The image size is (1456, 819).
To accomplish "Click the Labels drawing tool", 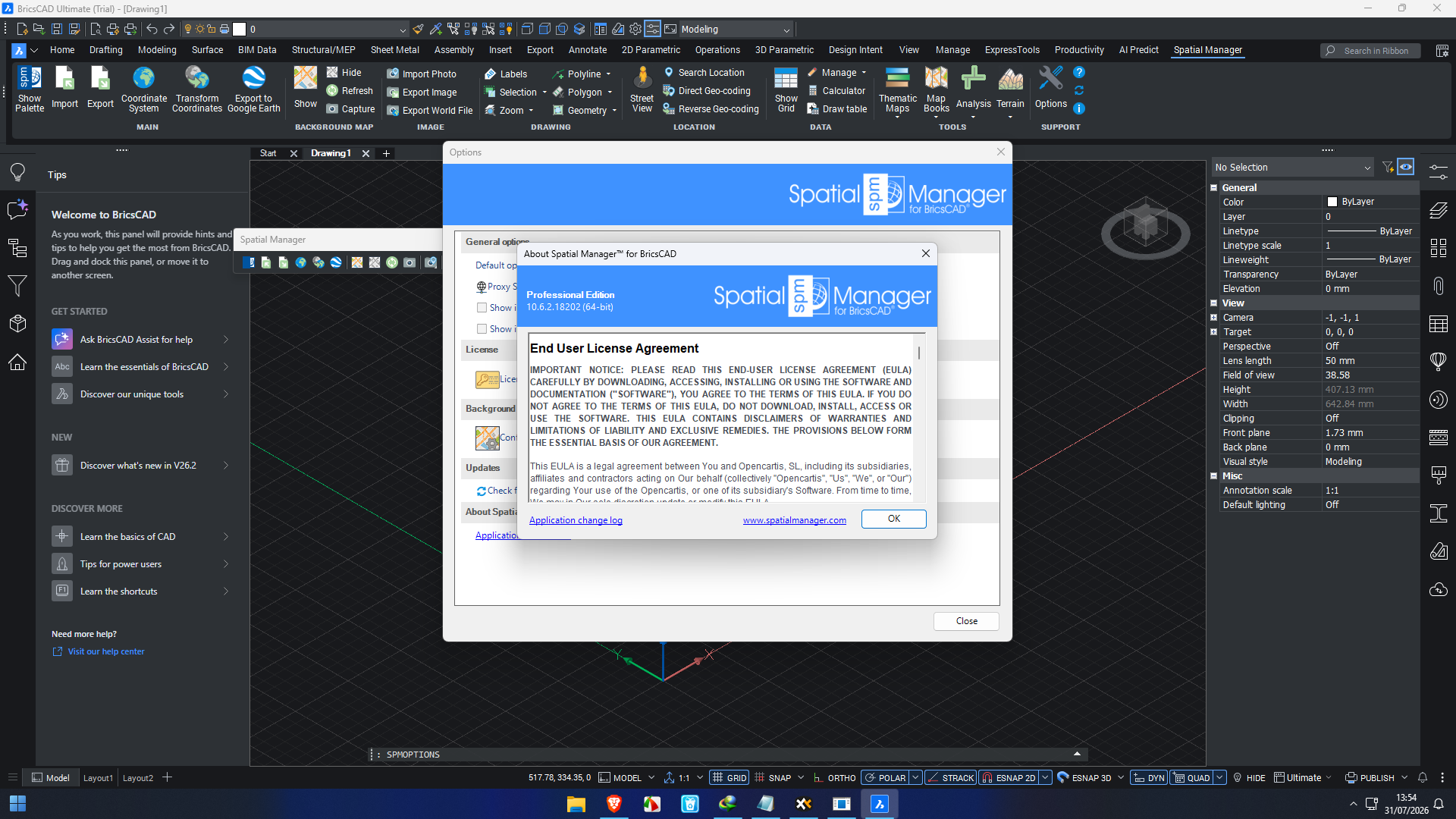I will pyautogui.click(x=505, y=74).
